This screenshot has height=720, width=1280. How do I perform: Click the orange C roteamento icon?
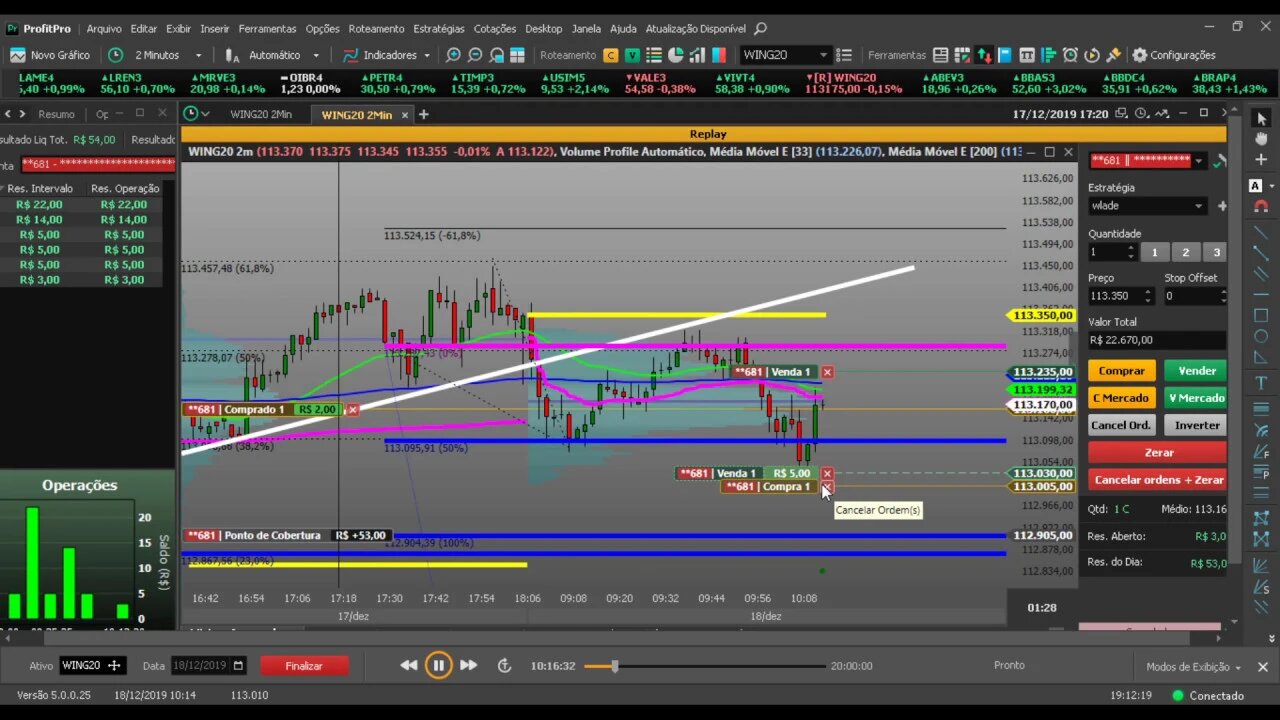(x=611, y=55)
